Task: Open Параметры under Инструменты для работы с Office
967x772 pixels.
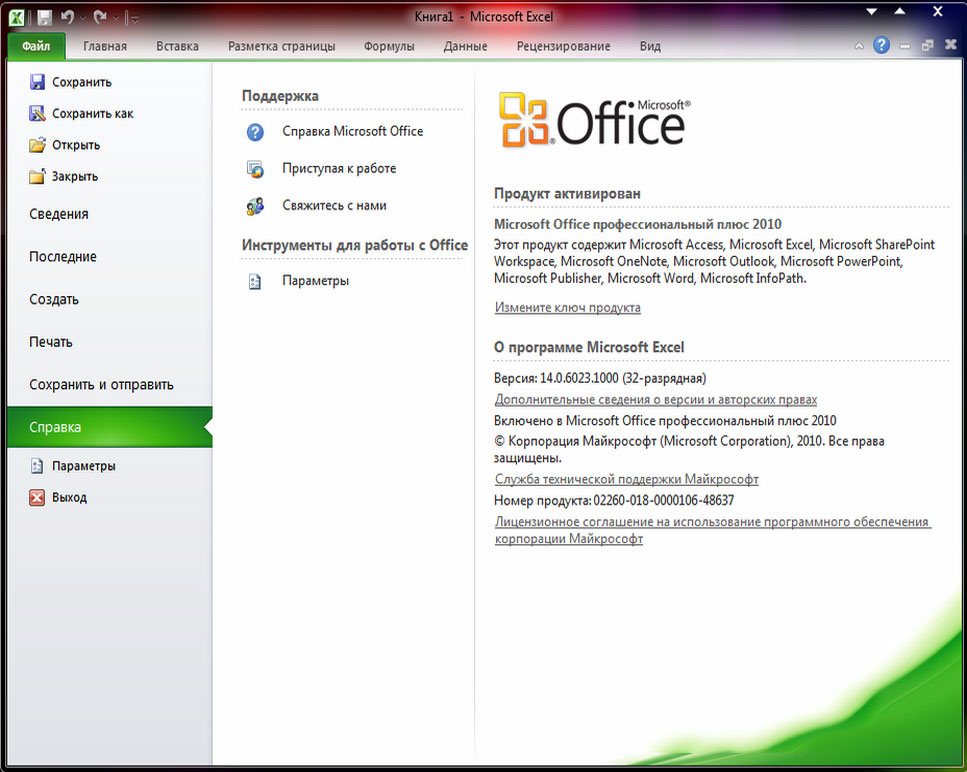Action: point(315,281)
